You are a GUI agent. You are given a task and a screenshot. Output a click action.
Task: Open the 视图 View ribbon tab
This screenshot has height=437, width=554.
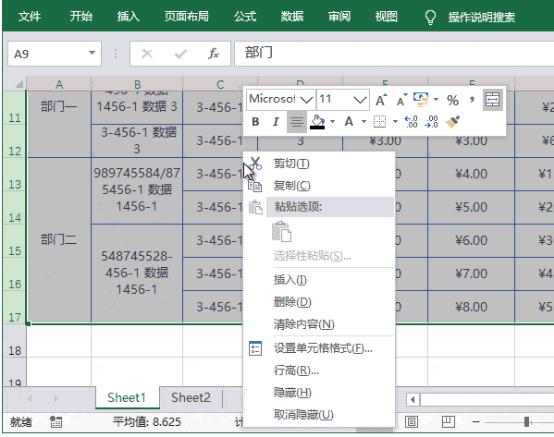click(x=386, y=16)
